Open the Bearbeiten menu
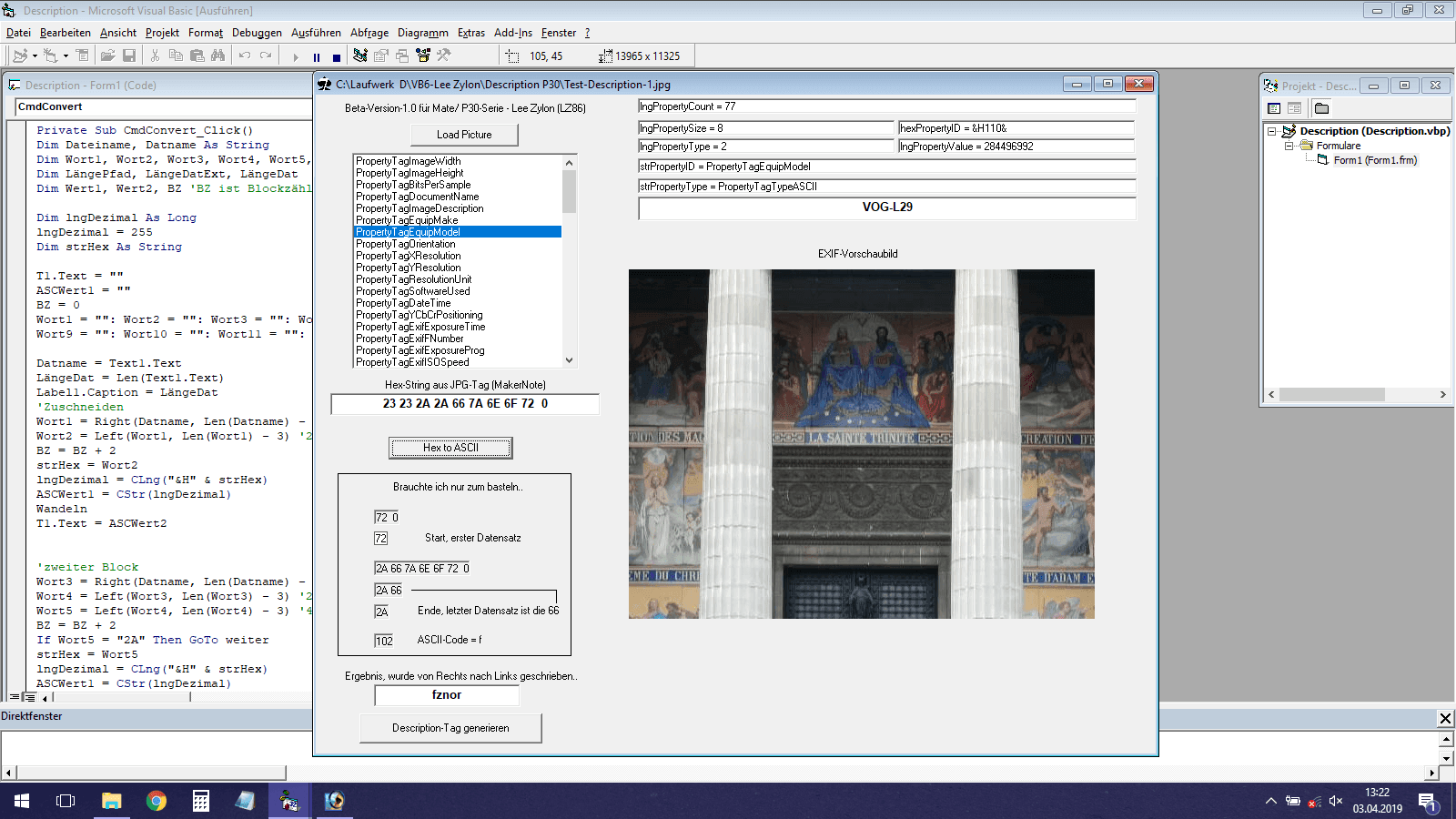1456x819 pixels. pyautogui.click(x=66, y=33)
